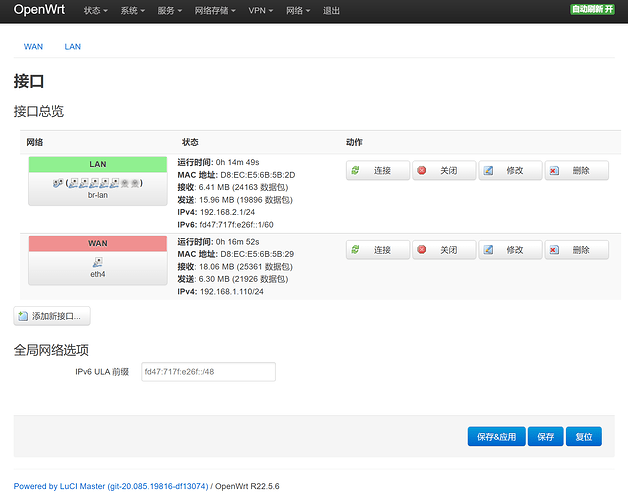Expand the 状态 status dropdown menu
Image resolution: width=628 pixels, height=500 pixels.
click(x=96, y=10)
